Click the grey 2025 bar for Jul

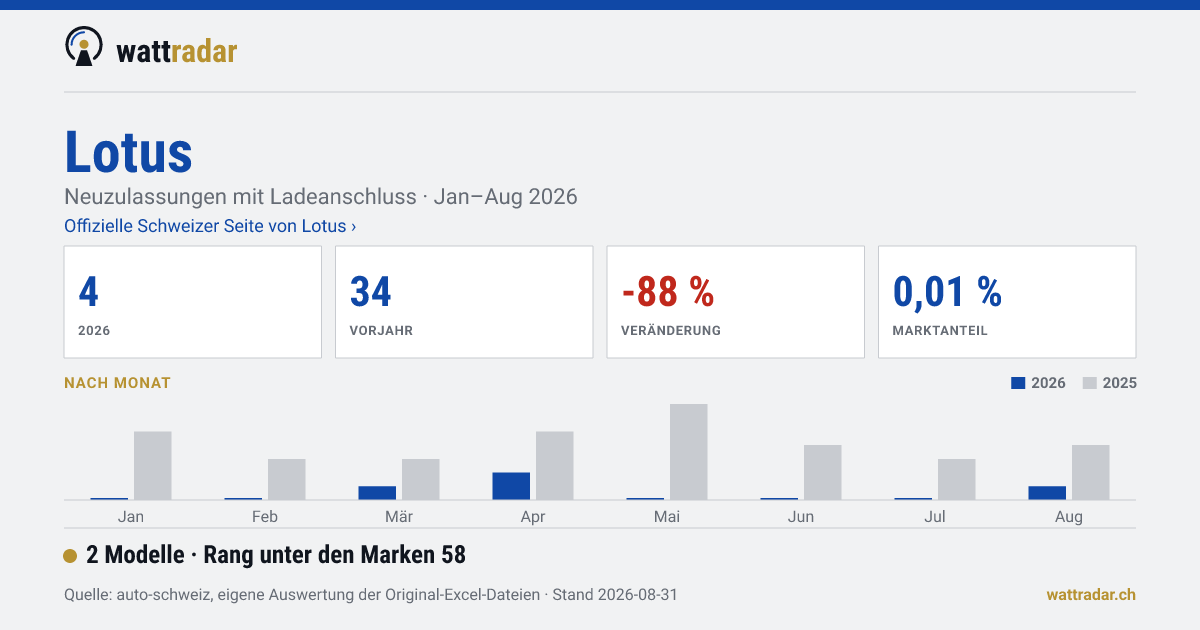pos(957,480)
